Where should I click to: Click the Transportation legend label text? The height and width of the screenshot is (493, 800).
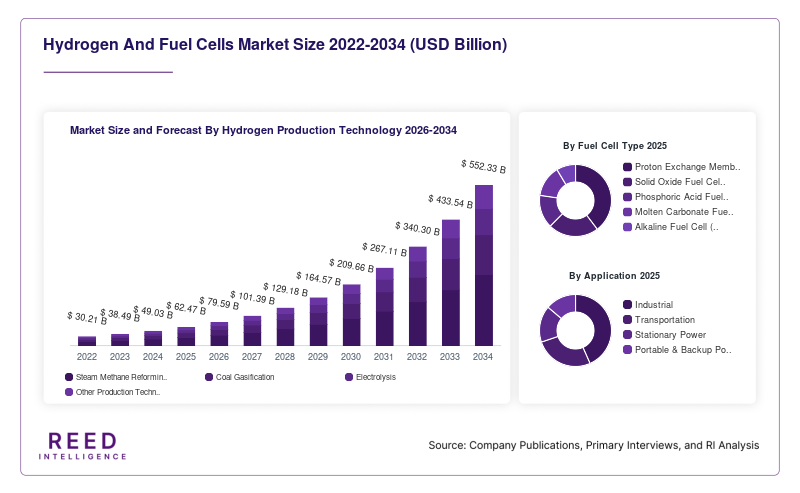tap(665, 320)
